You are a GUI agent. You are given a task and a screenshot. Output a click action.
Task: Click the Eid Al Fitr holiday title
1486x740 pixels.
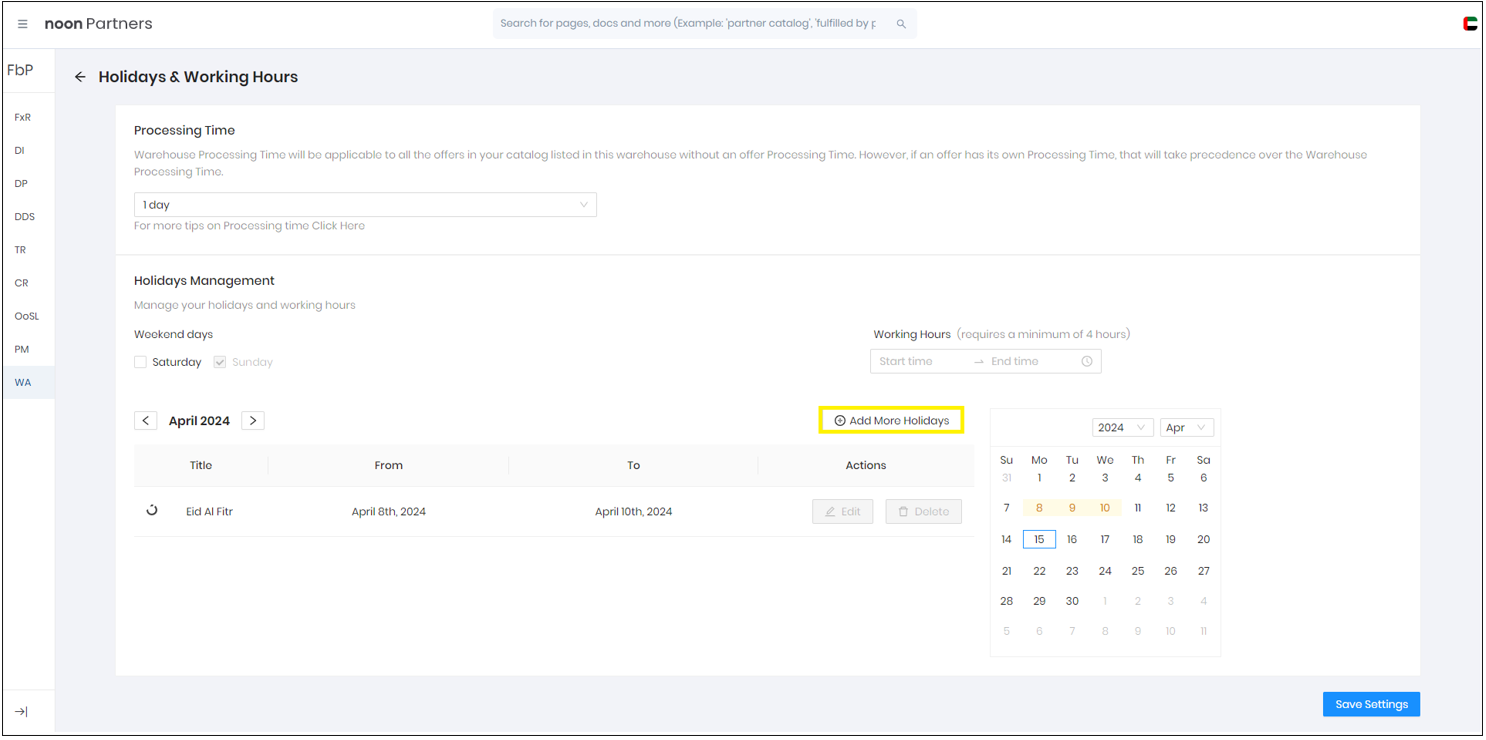coord(209,512)
